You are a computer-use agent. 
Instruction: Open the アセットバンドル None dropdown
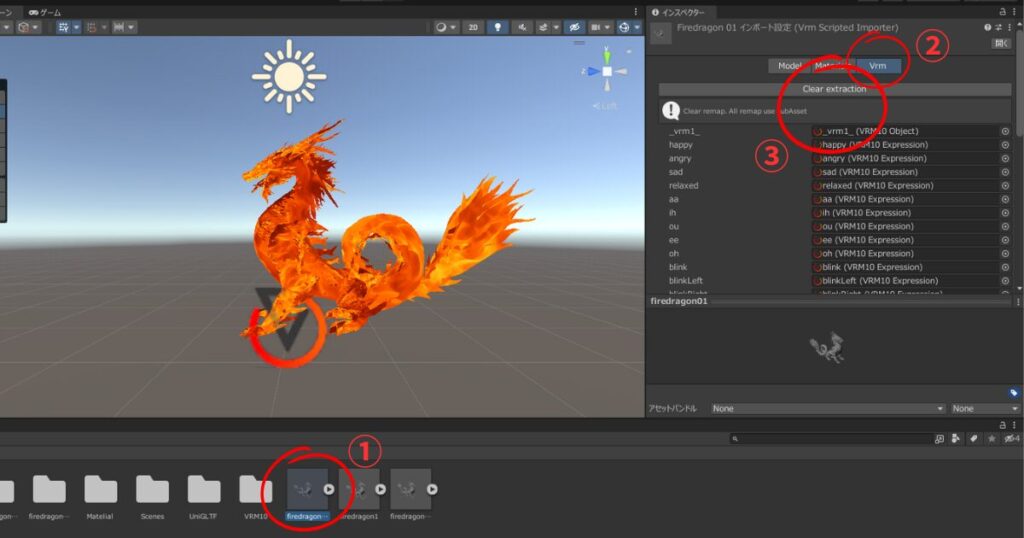828,409
